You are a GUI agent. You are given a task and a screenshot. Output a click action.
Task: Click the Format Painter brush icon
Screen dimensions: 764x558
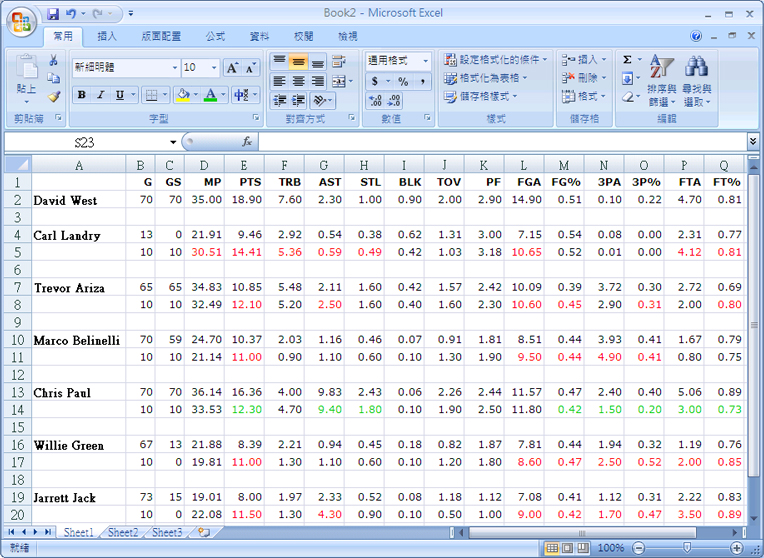[54, 97]
